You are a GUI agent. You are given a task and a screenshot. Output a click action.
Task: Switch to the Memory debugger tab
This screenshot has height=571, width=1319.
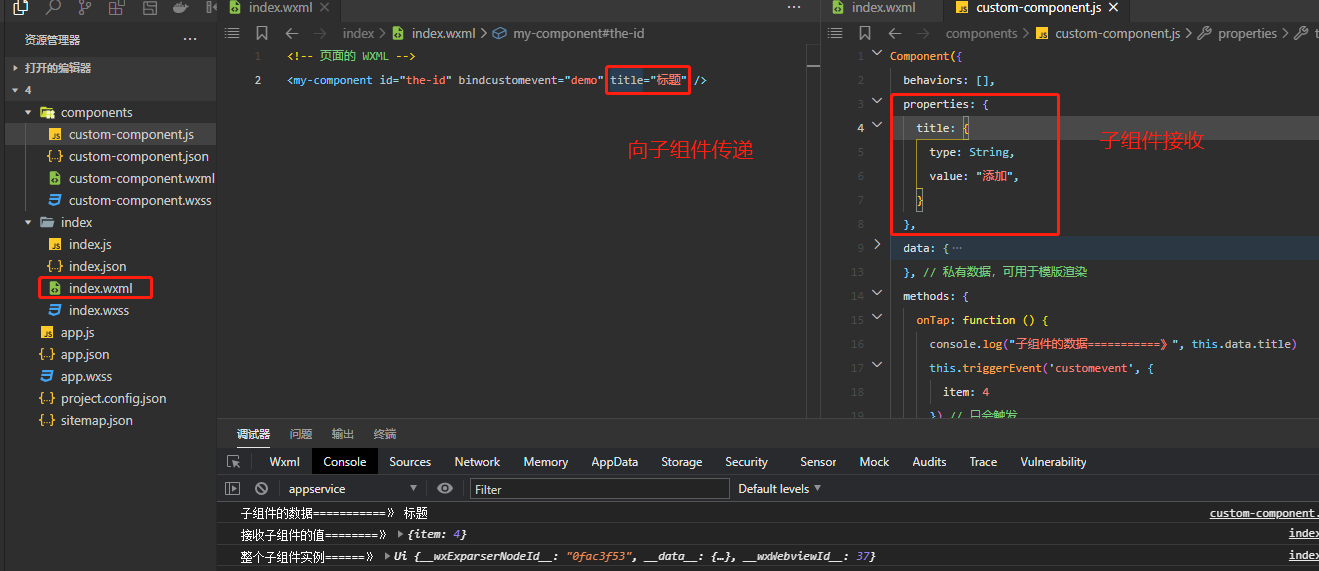[545, 462]
